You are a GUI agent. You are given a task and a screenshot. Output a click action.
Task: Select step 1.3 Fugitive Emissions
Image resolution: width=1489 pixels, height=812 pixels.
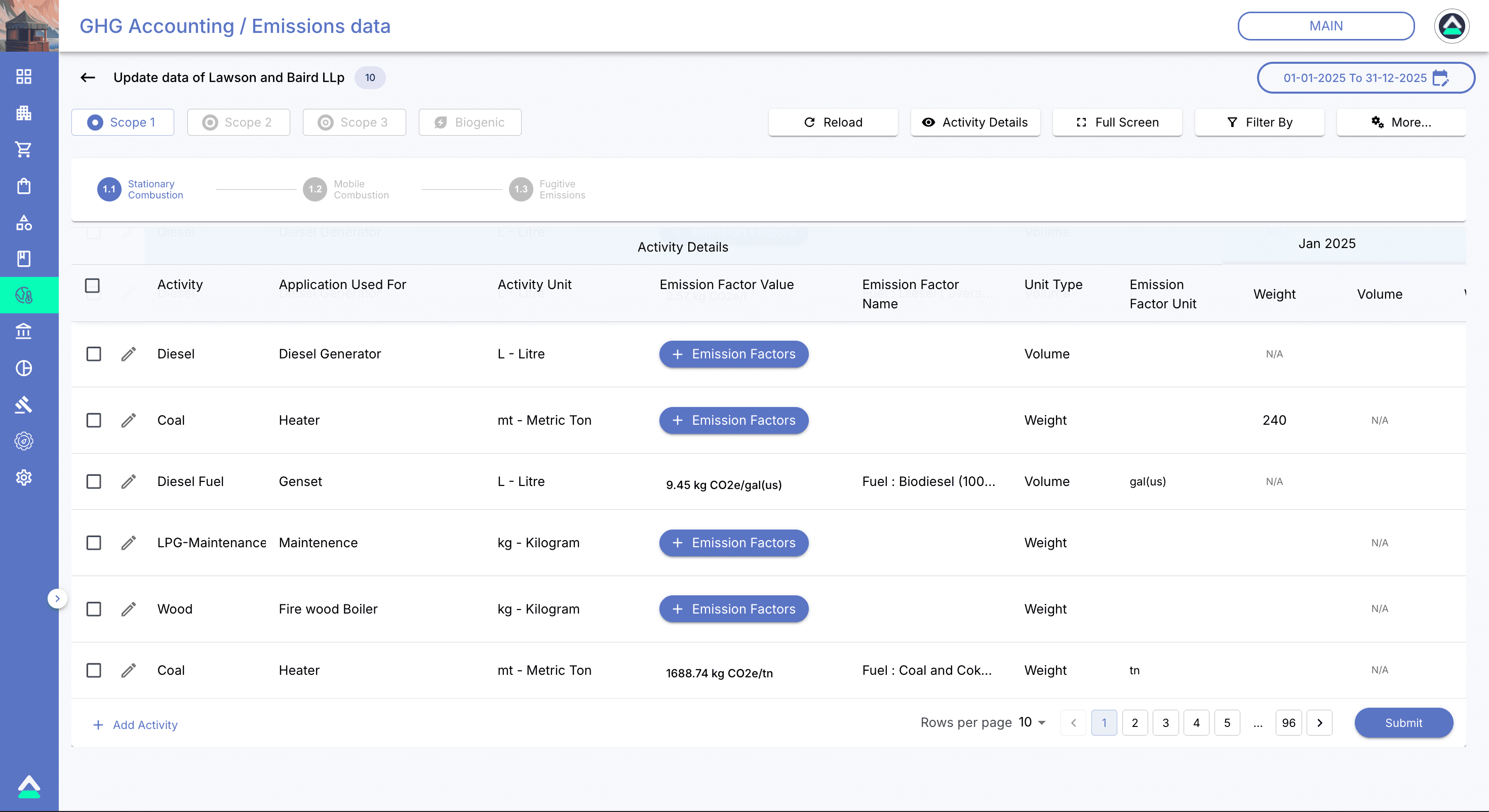(x=547, y=189)
